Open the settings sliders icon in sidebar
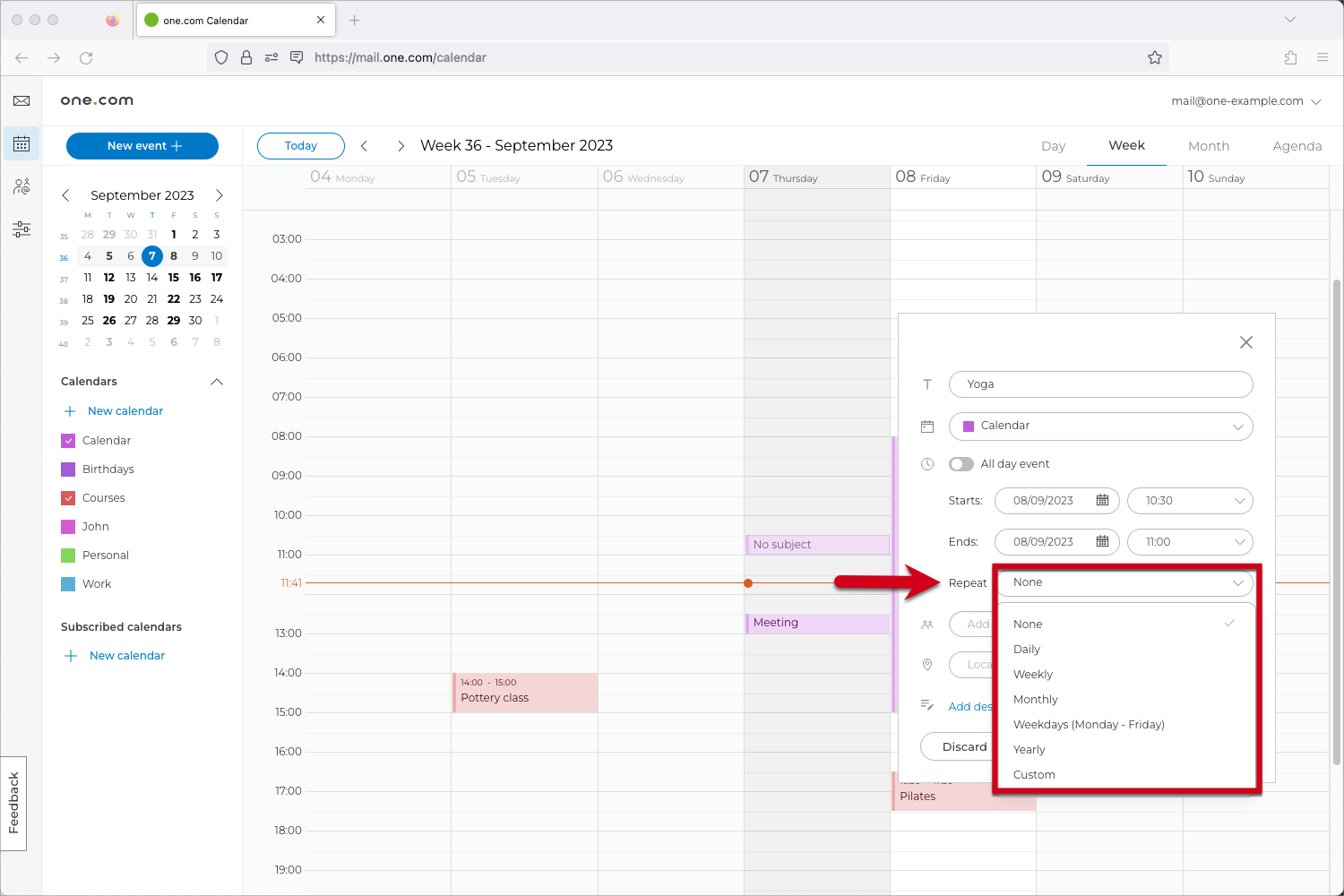This screenshot has width=1344, height=896. click(x=22, y=229)
